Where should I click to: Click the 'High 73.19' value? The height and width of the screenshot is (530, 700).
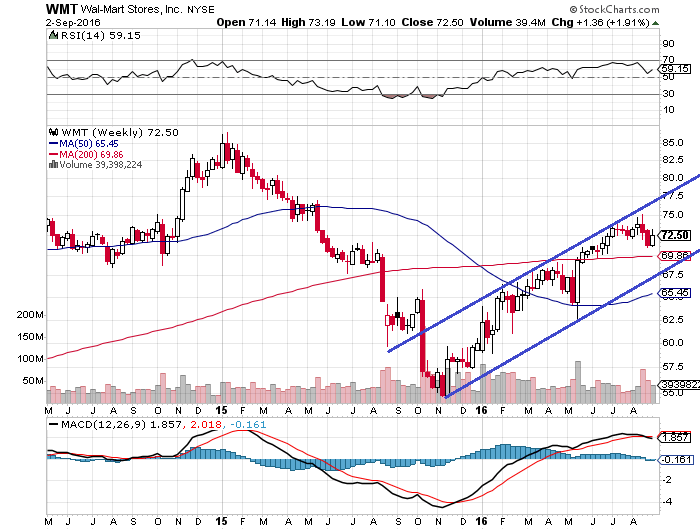pos(308,22)
